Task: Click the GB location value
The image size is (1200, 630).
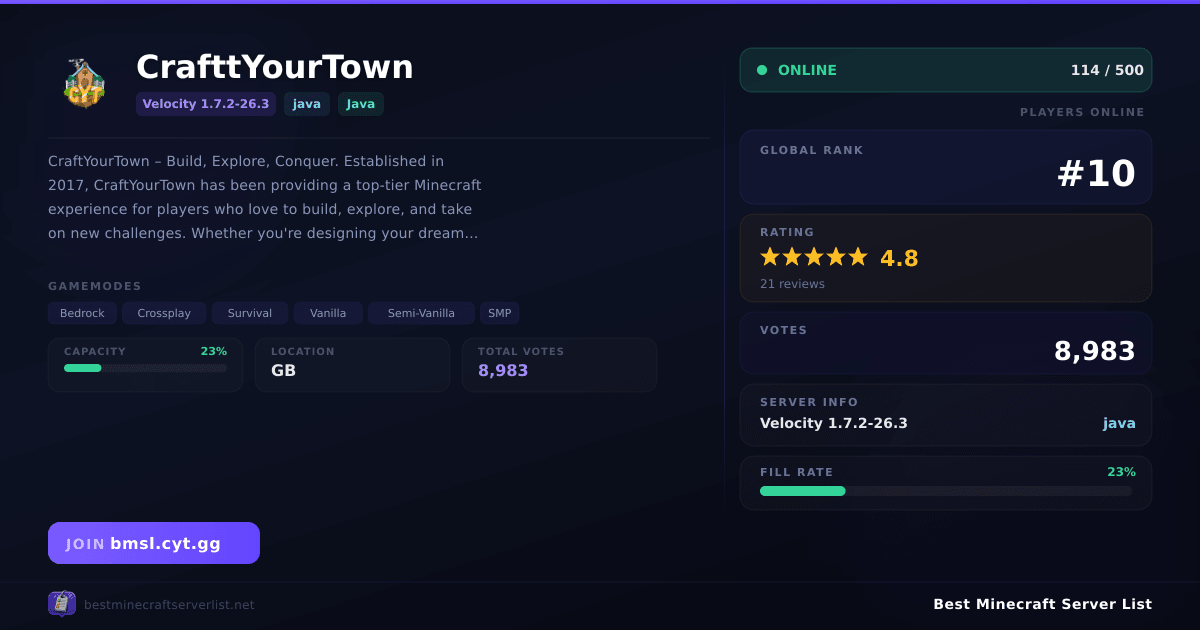Action: (283, 371)
